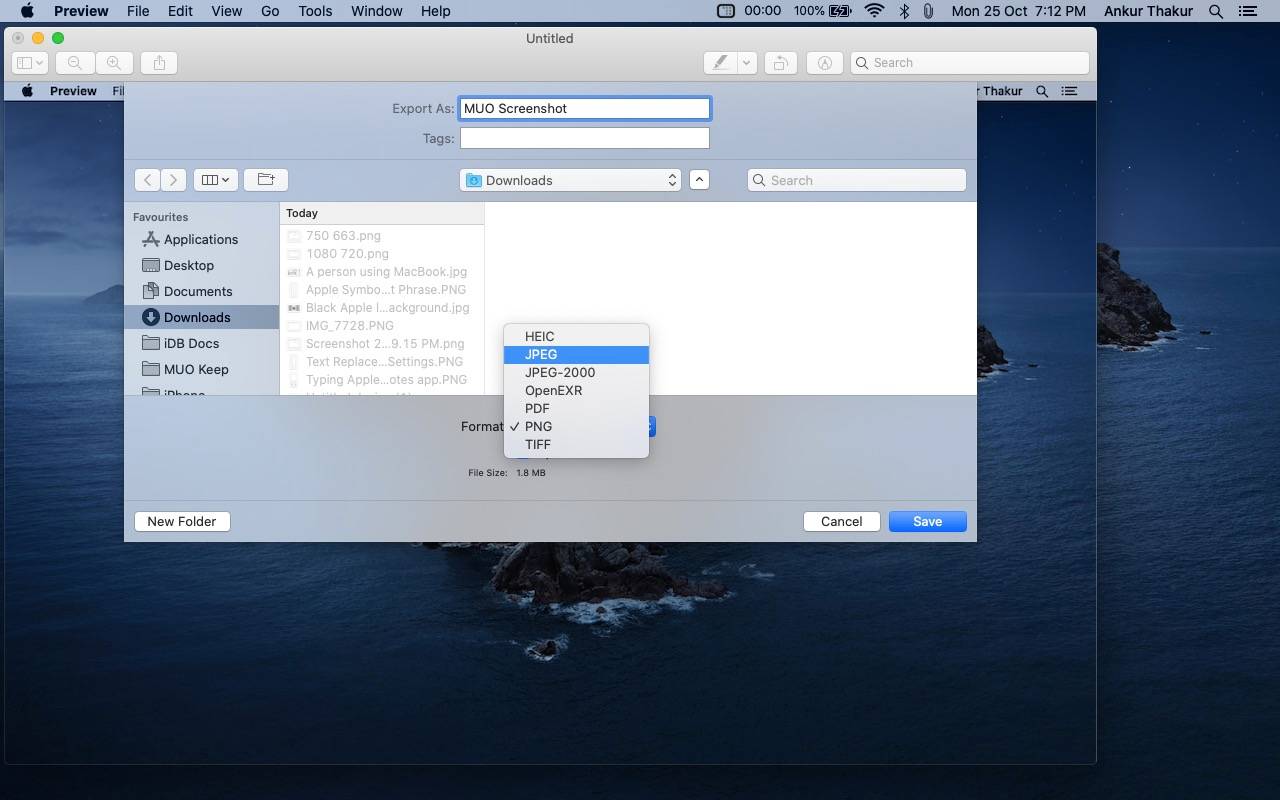This screenshot has height=800, width=1280.
Task: Open the Markup pen tool
Action: tap(719, 62)
